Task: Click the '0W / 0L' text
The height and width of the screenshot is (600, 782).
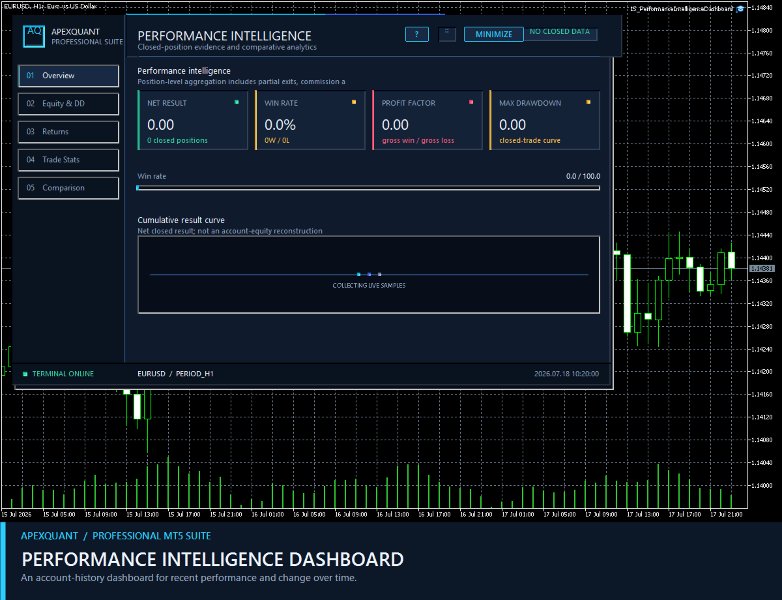Action: click(277, 141)
